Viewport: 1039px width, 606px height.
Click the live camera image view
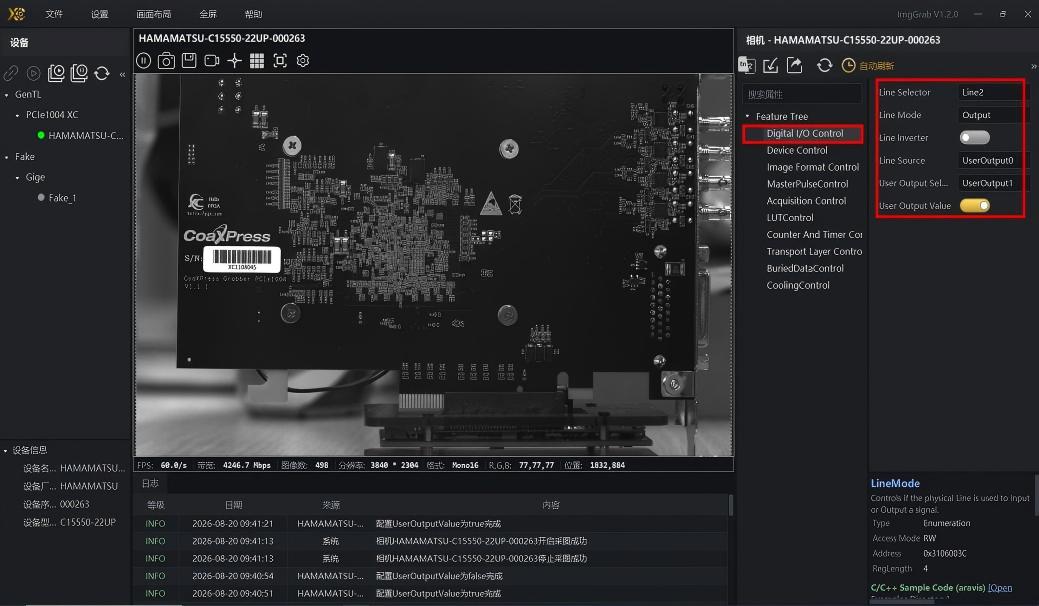pos(434,265)
